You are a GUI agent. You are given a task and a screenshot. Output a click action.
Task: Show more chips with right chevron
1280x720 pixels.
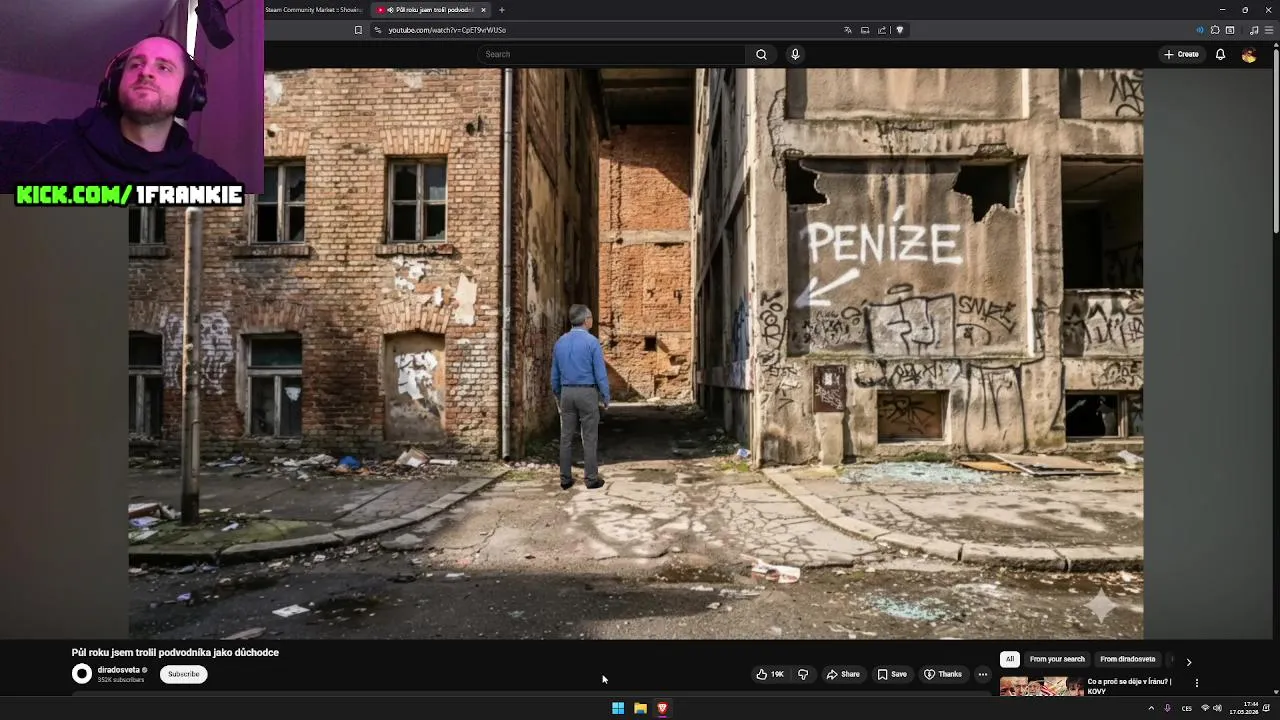(x=1188, y=661)
